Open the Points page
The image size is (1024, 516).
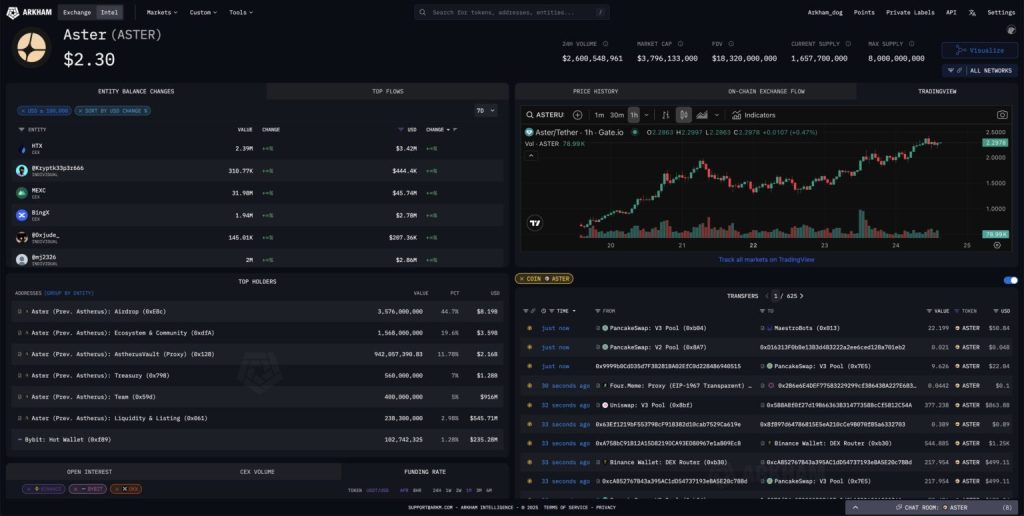tap(864, 12)
